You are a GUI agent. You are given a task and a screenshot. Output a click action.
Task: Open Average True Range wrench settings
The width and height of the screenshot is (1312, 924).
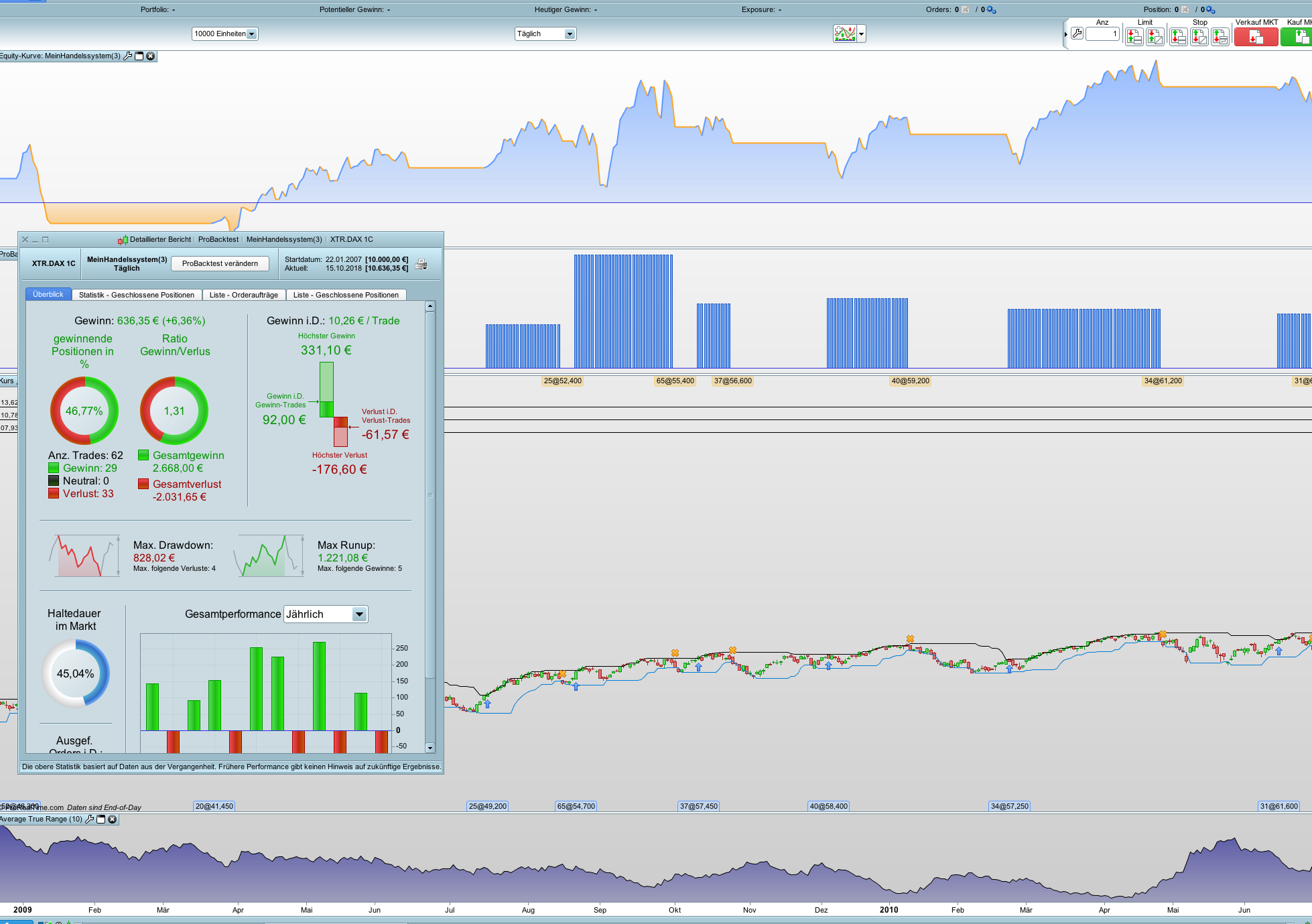(90, 819)
